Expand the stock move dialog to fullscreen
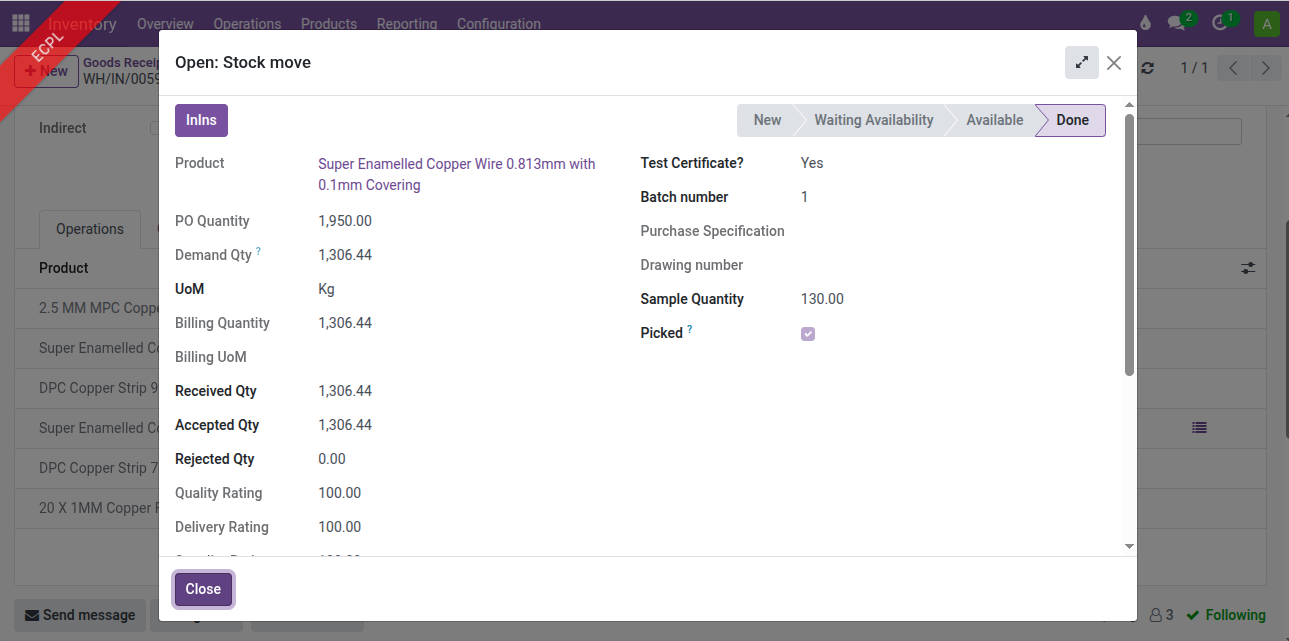This screenshot has width=1289, height=641. tap(1081, 63)
